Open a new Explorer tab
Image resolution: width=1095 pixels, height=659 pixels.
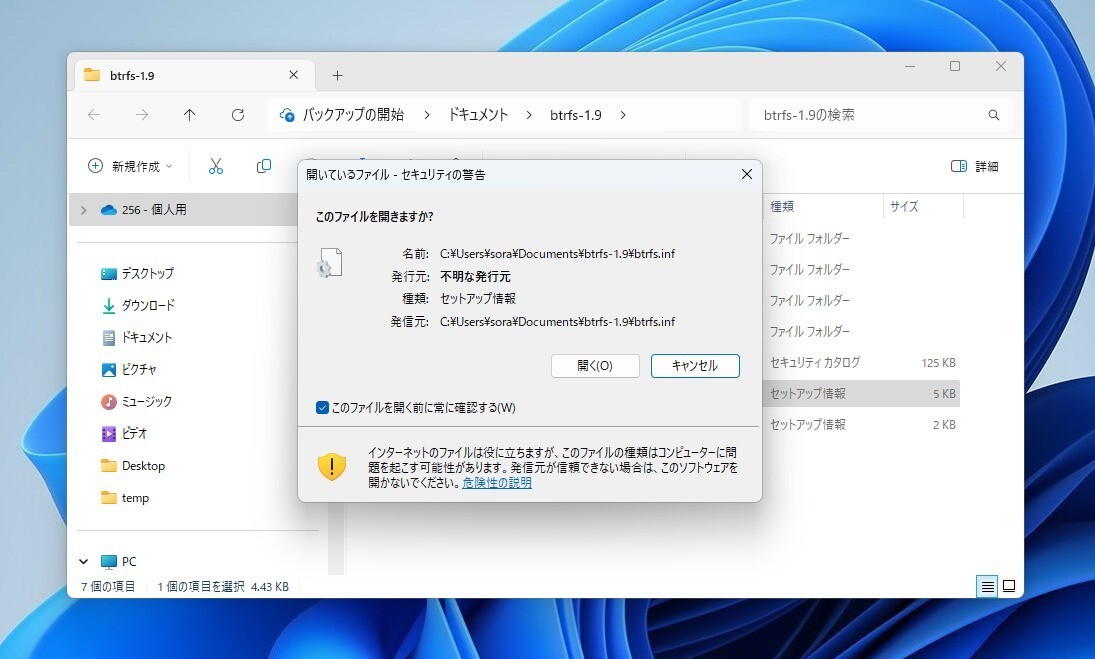tap(337, 75)
